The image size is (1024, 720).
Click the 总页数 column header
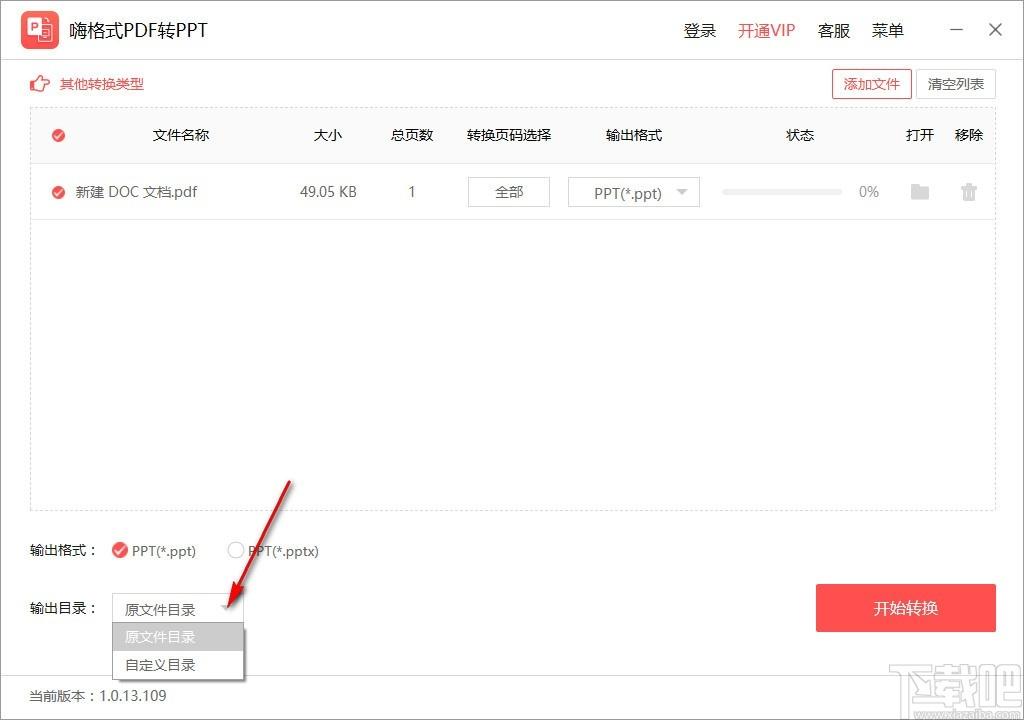click(412, 135)
